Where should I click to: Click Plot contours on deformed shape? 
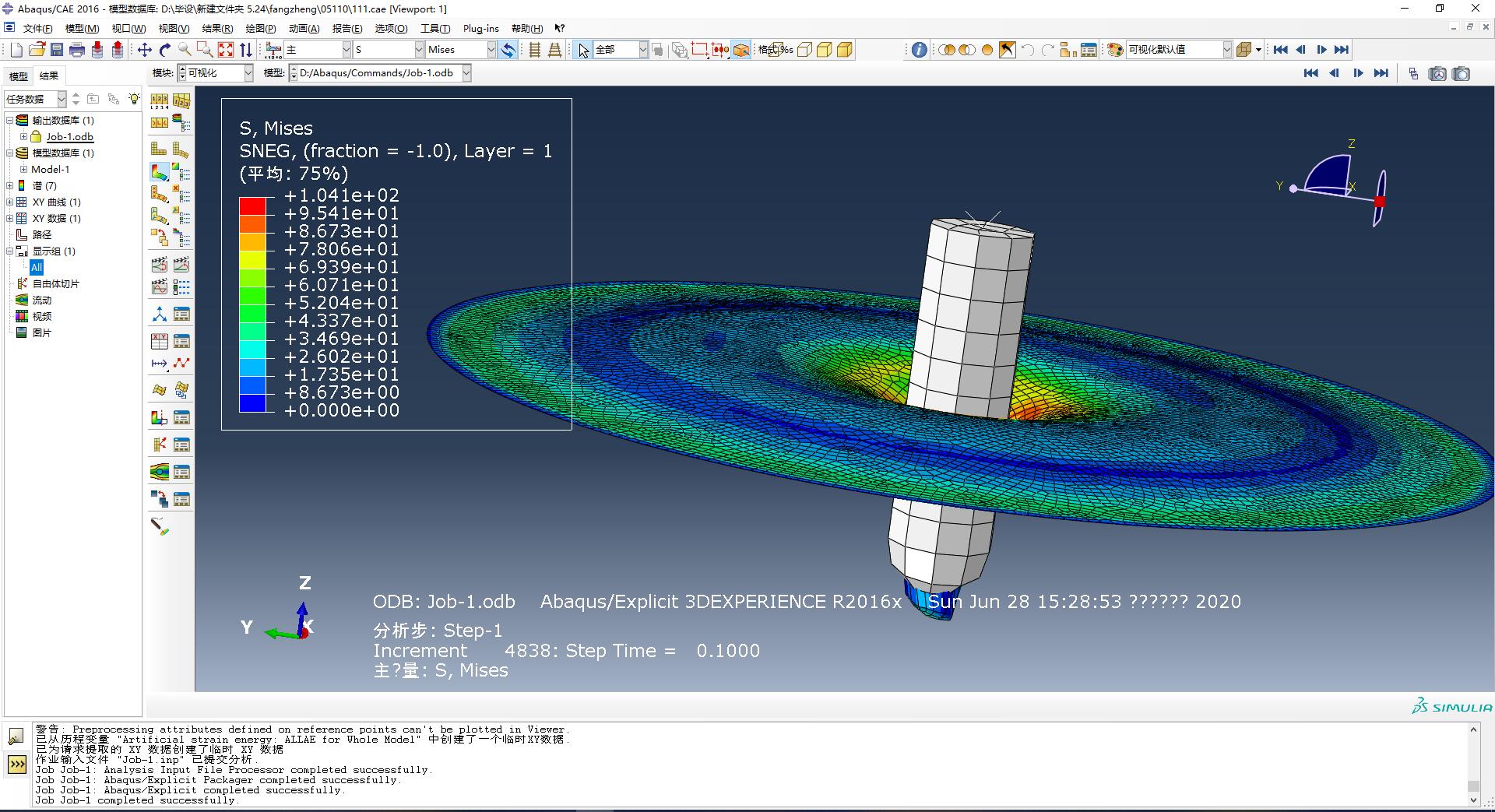coord(159,172)
